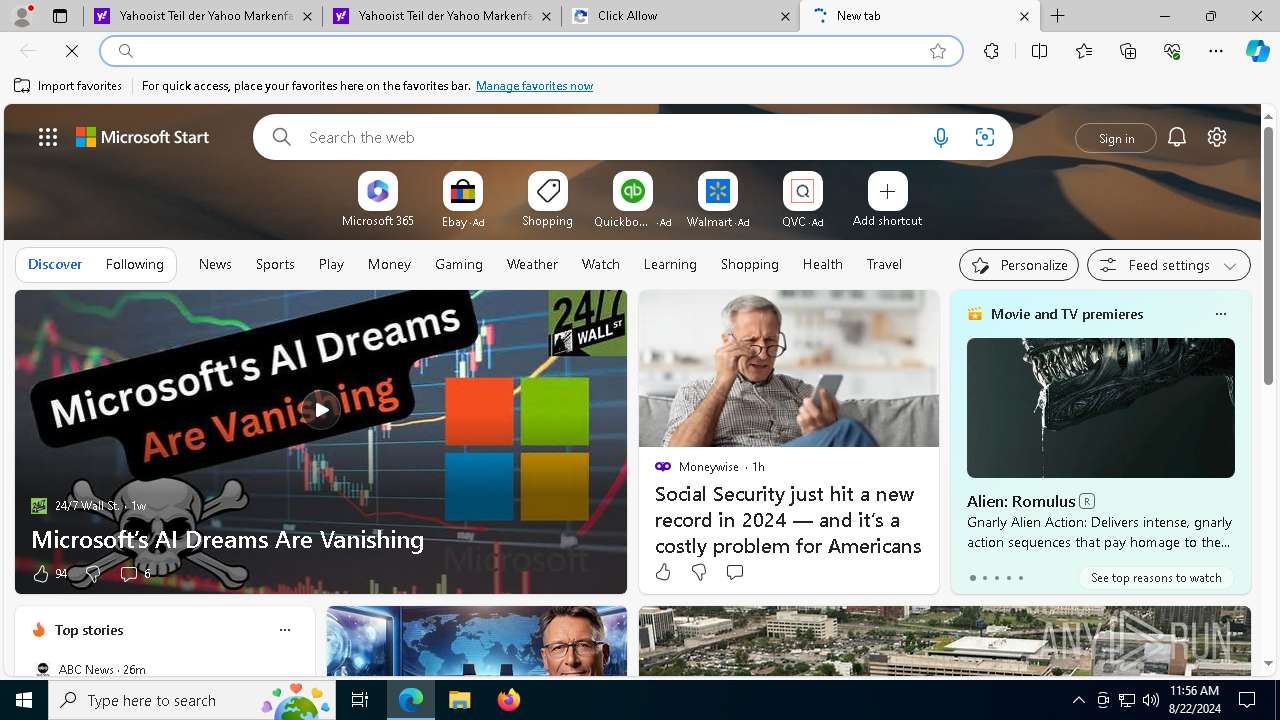Image resolution: width=1280 pixels, height=720 pixels.
Task: Play the Microsoft's AI Dreams video
Action: (x=321, y=409)
